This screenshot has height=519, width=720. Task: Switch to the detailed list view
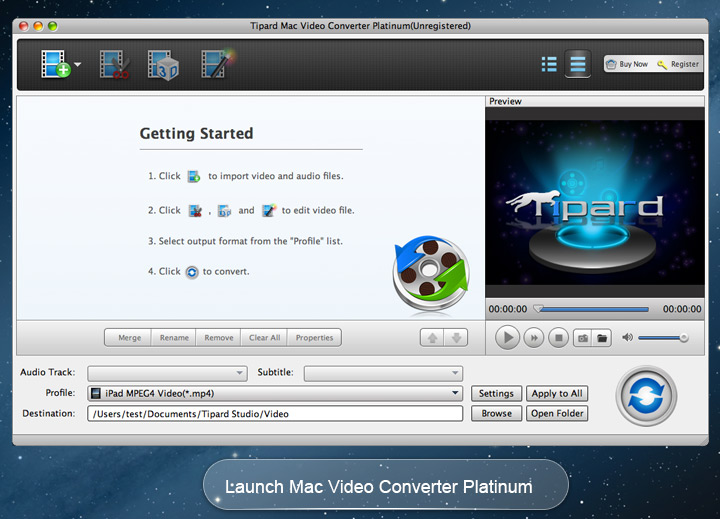[549, 64]
